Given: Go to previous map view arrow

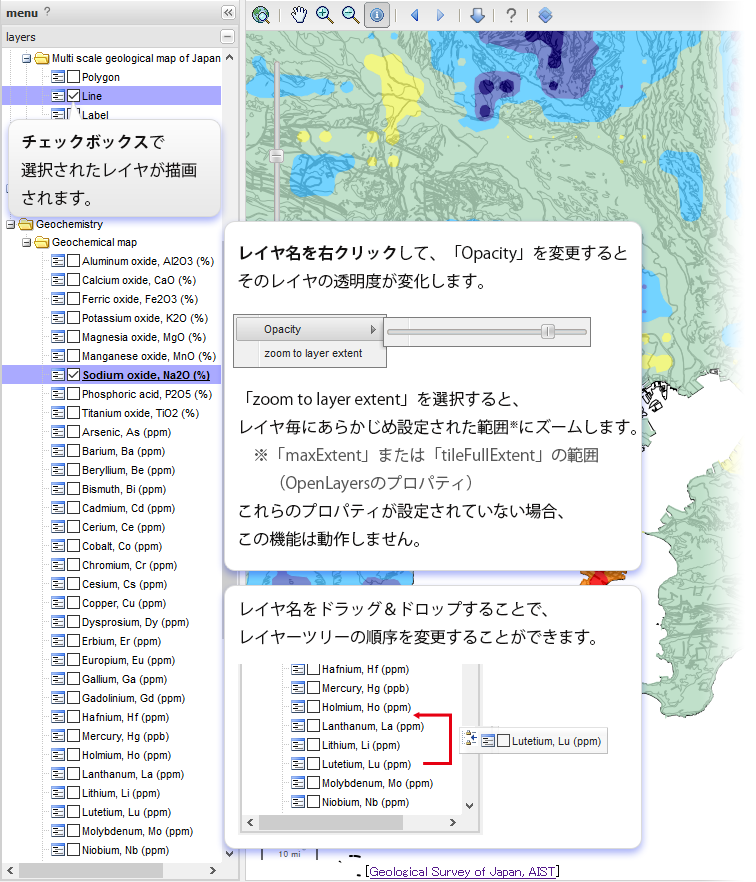Looking at the screenshot, I should click(414, 14).
